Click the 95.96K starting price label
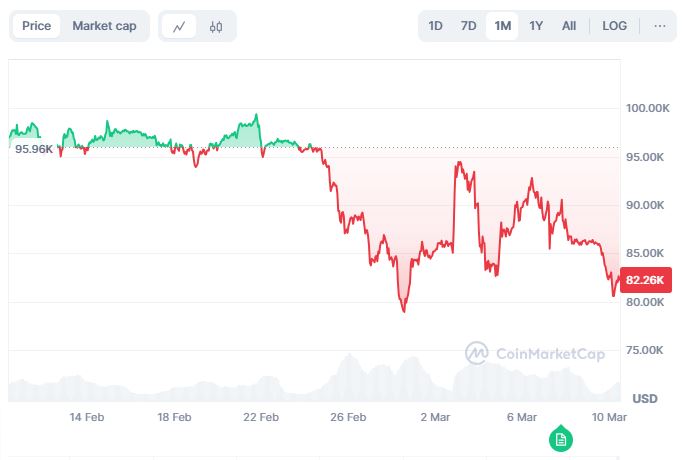The height and width of the screenshot is (460, 685). tap(33, 149)
